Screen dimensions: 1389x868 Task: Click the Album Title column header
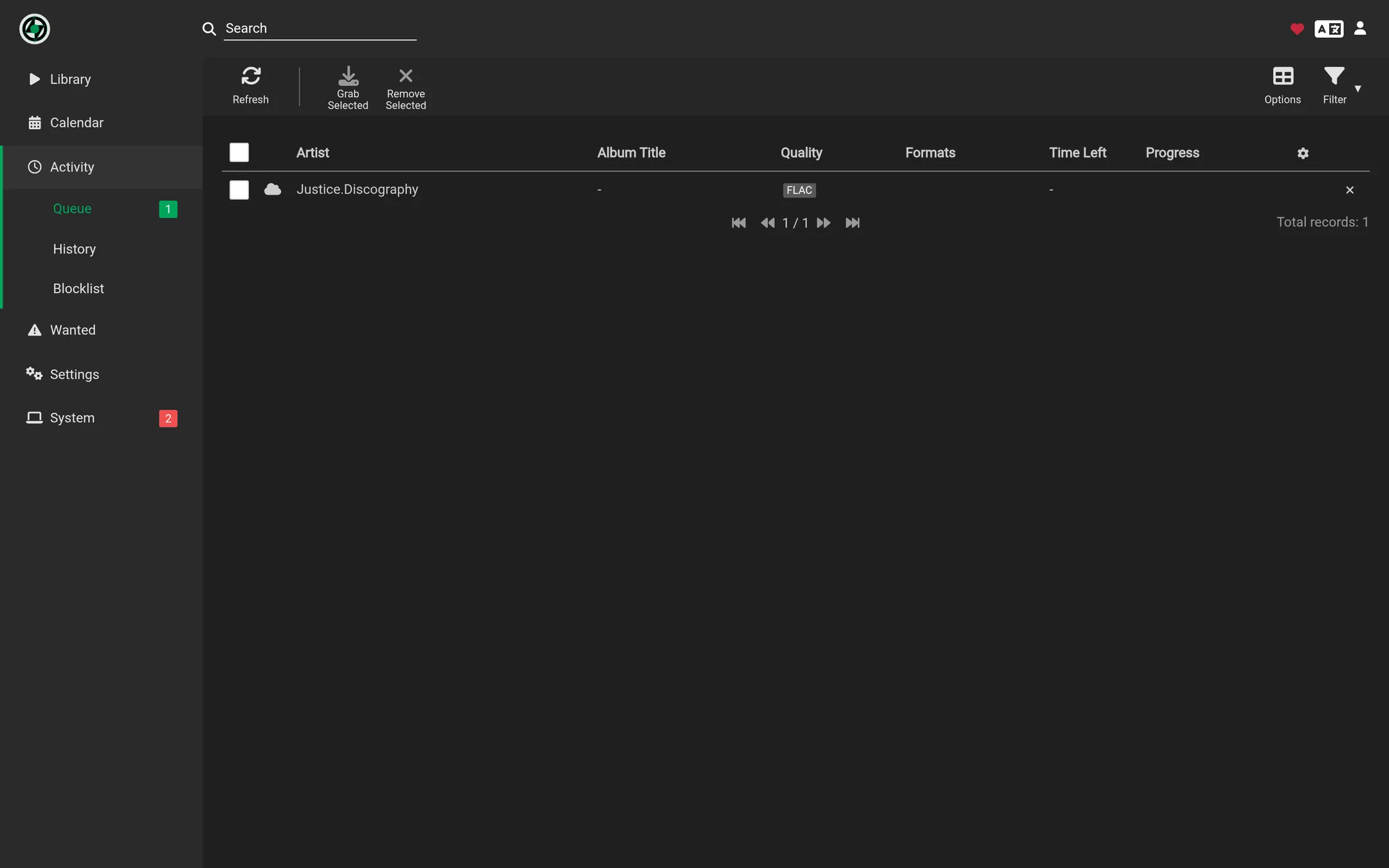(x=631, y=153)
